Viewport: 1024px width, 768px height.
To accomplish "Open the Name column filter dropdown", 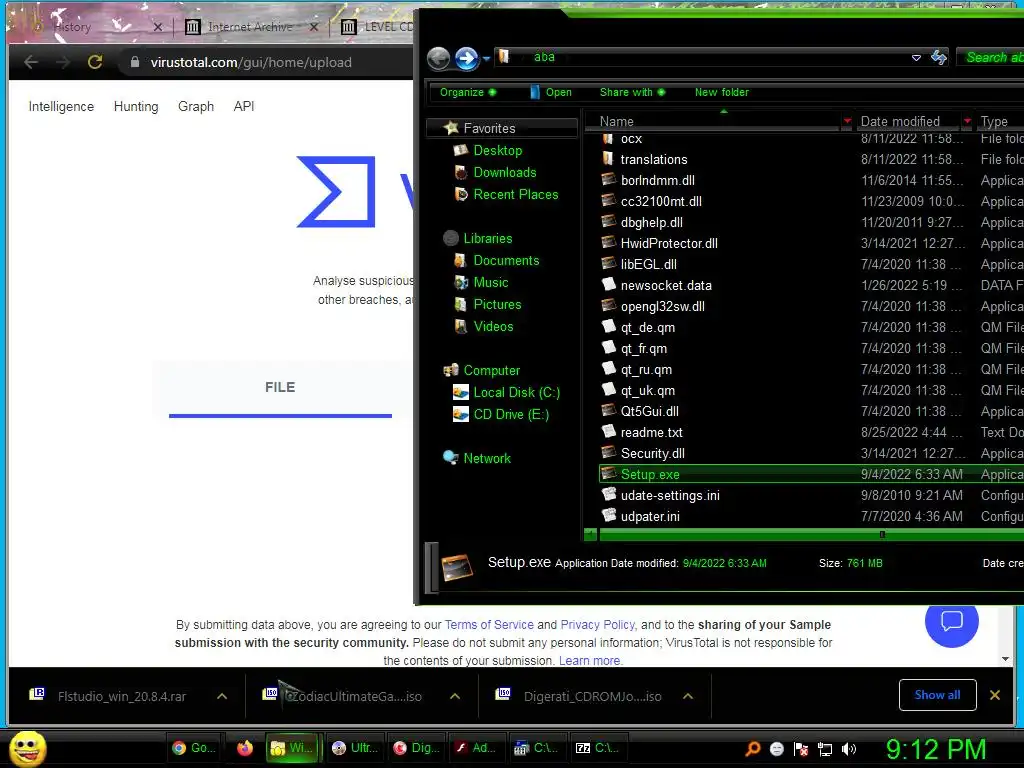I will (847, 121).
